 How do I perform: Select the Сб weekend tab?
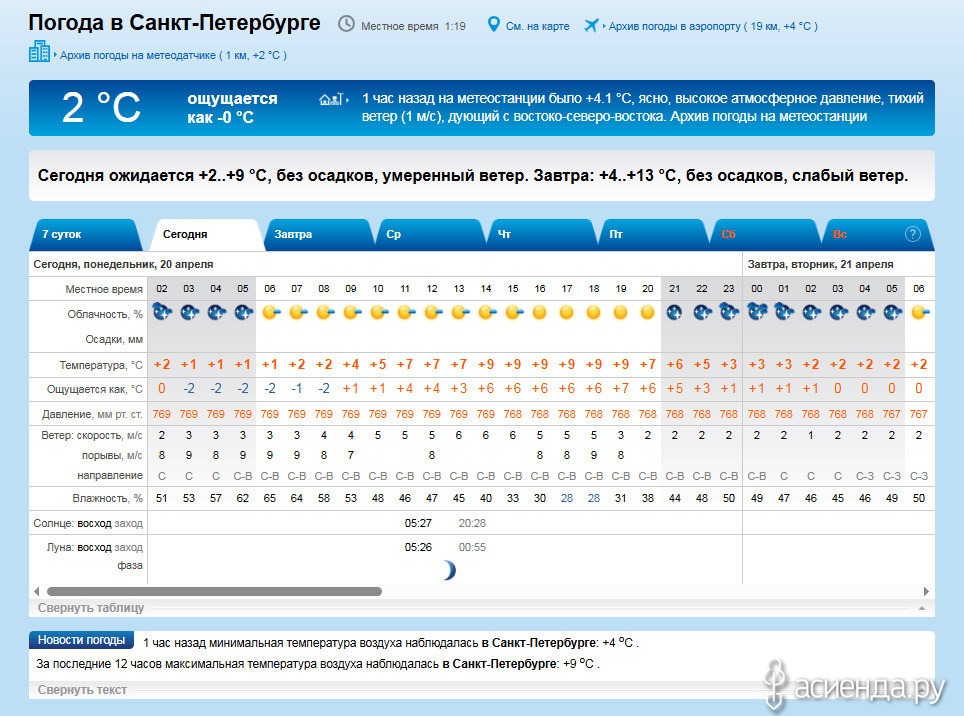728,234
